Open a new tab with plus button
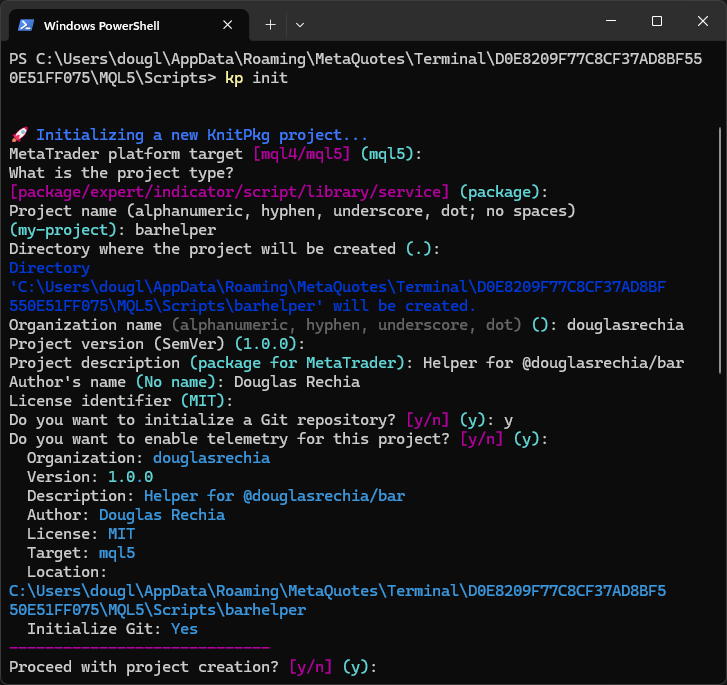 270,24
